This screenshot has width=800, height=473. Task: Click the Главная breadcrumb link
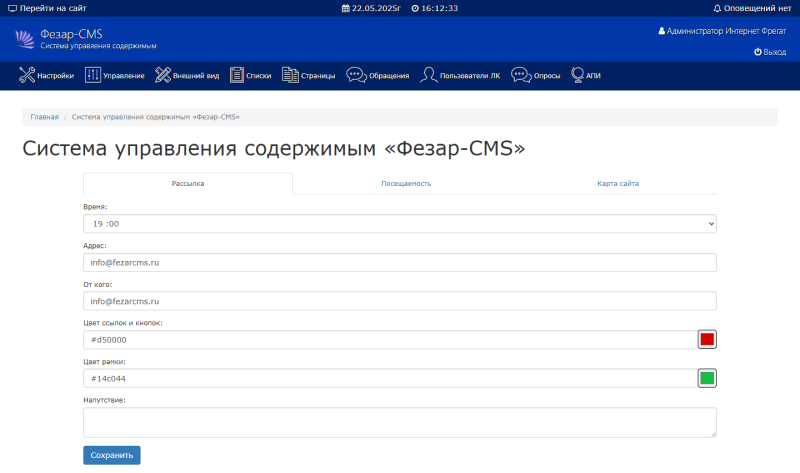(44, 117)
